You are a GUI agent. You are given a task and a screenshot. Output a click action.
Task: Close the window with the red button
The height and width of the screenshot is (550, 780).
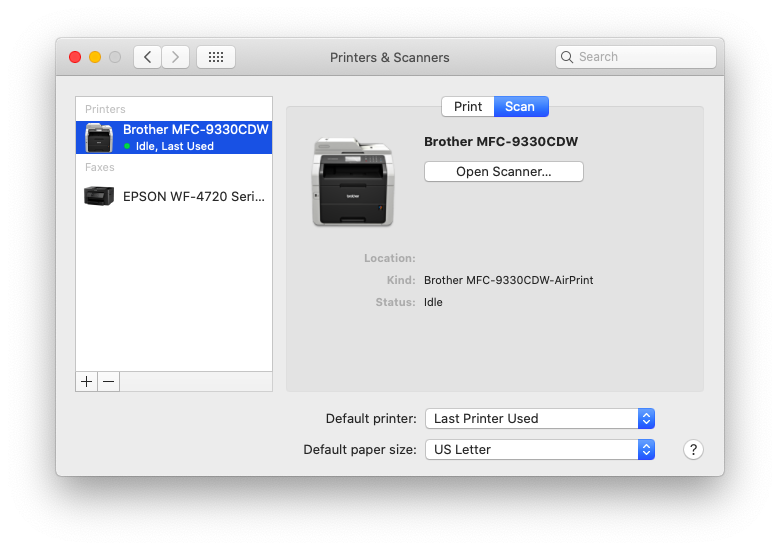pyautogui.click(x=75, y=57)
